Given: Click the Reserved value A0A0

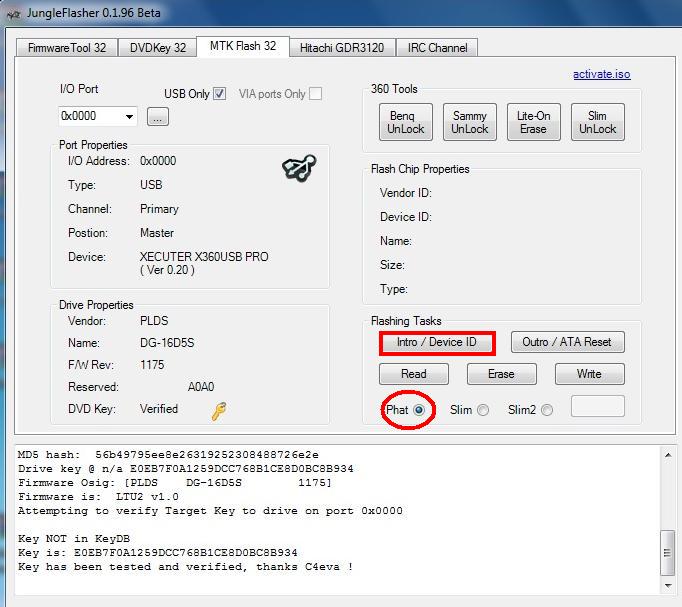Looking at the screenshot, I should (x=201, y=387).
